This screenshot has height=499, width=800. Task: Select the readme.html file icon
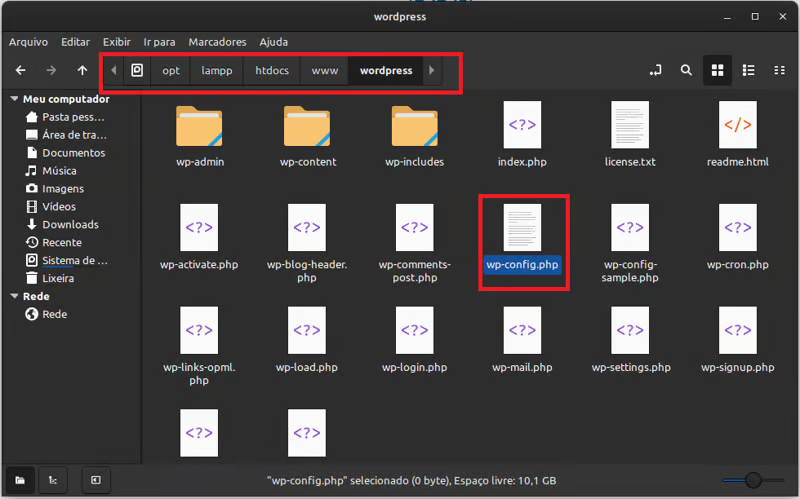738,125
